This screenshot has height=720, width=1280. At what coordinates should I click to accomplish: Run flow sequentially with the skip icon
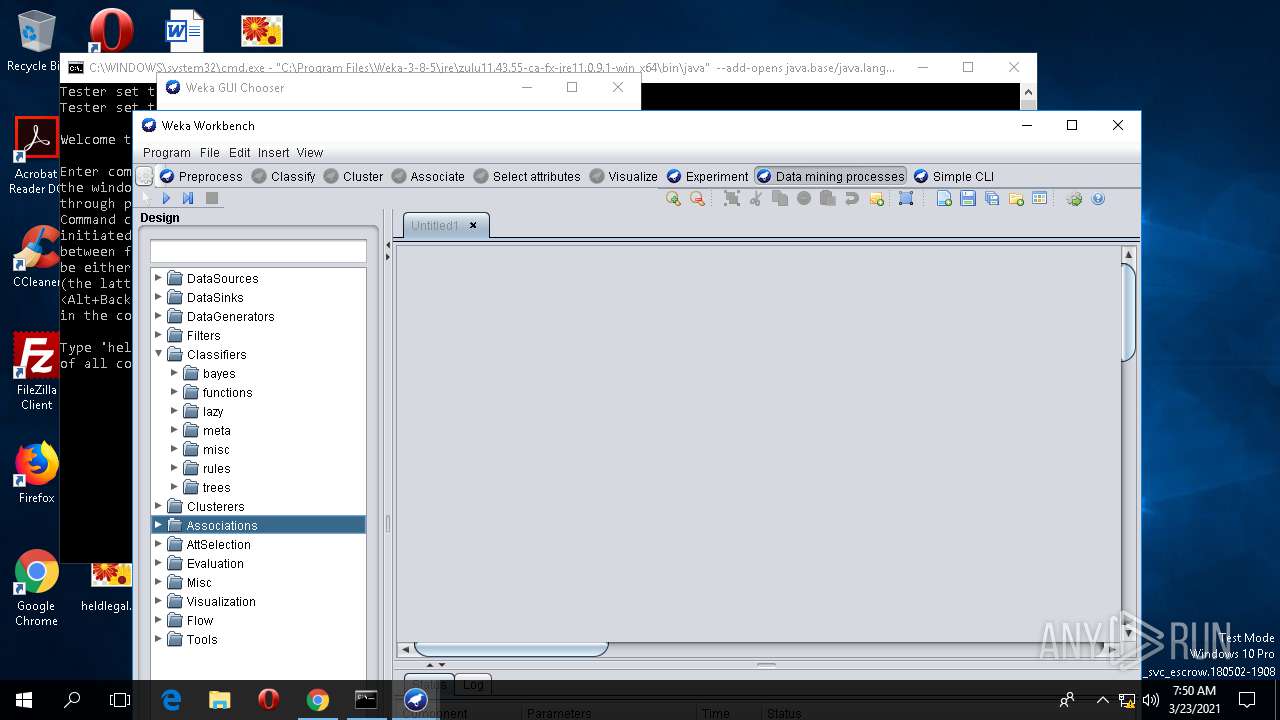click(x=188, y=198)
